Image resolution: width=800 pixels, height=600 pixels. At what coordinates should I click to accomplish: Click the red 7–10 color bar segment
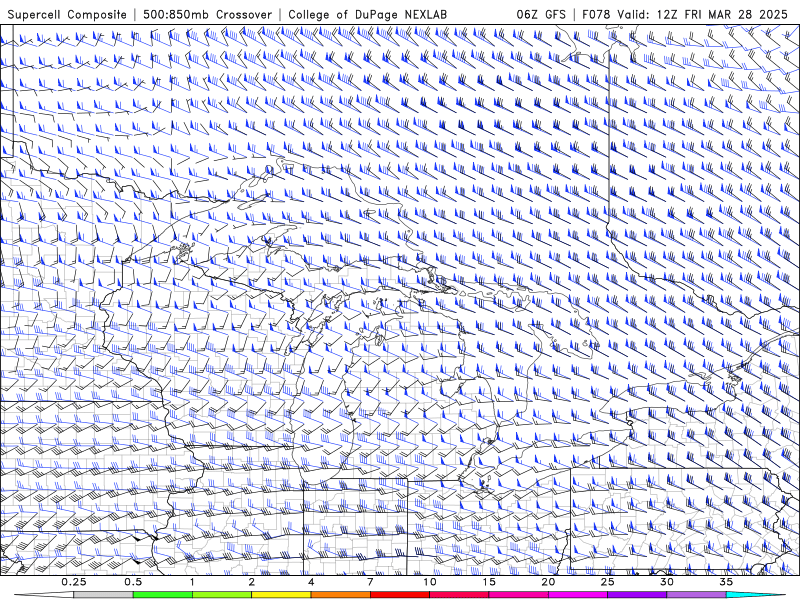click(400, 595)
